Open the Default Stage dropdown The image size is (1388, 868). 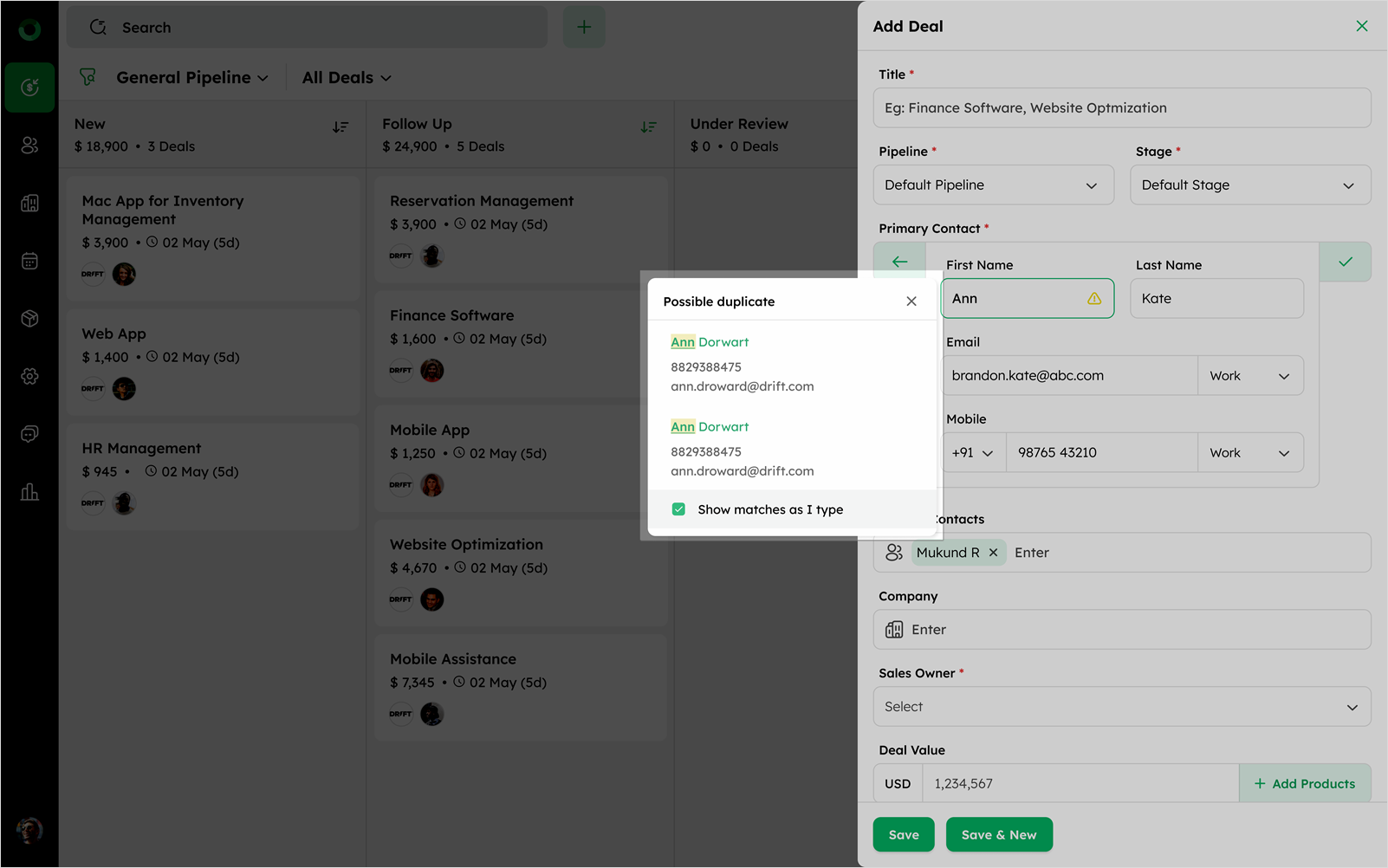(x=1249, y=185)
